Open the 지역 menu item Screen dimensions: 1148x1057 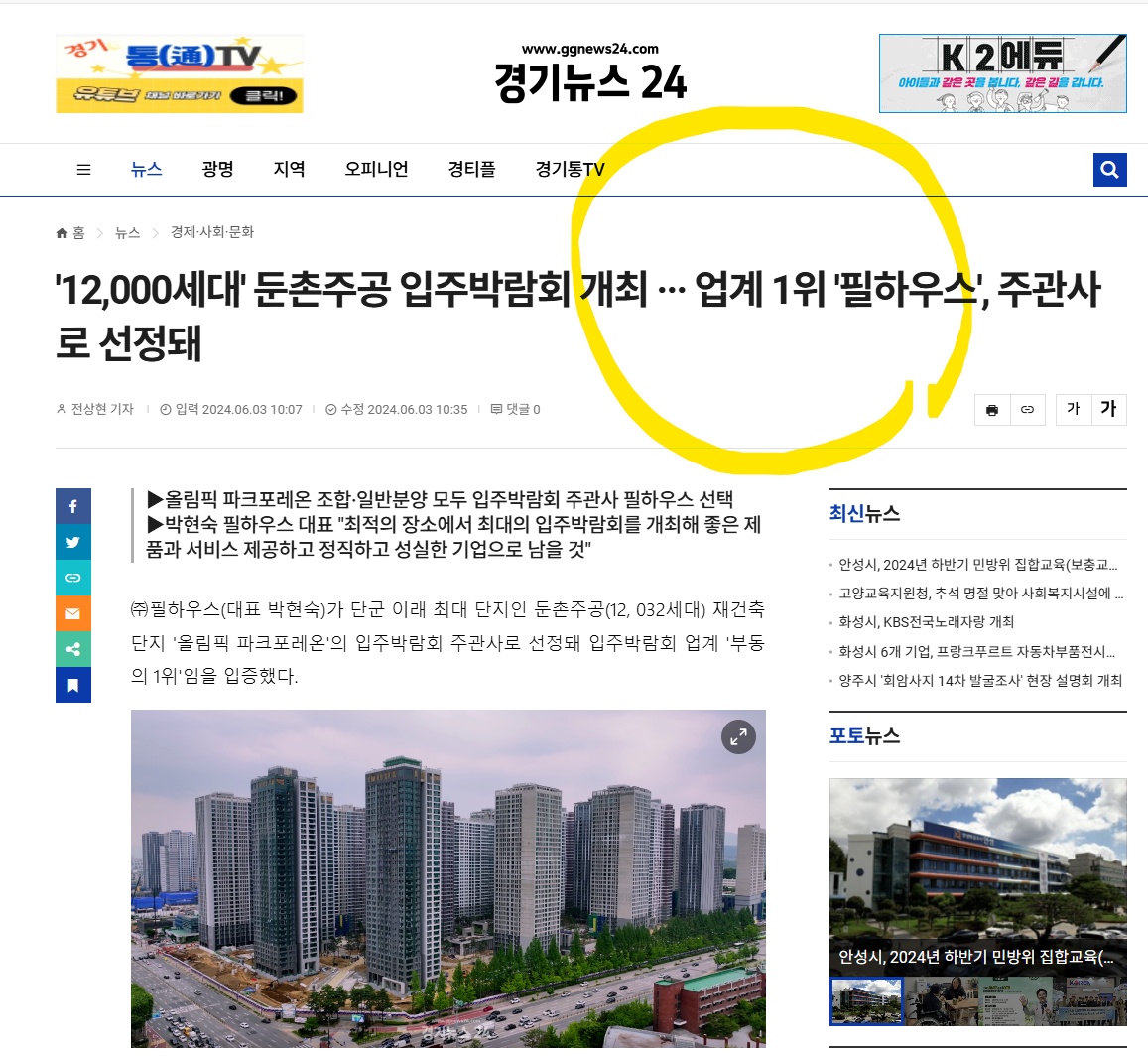coord(289,169)
